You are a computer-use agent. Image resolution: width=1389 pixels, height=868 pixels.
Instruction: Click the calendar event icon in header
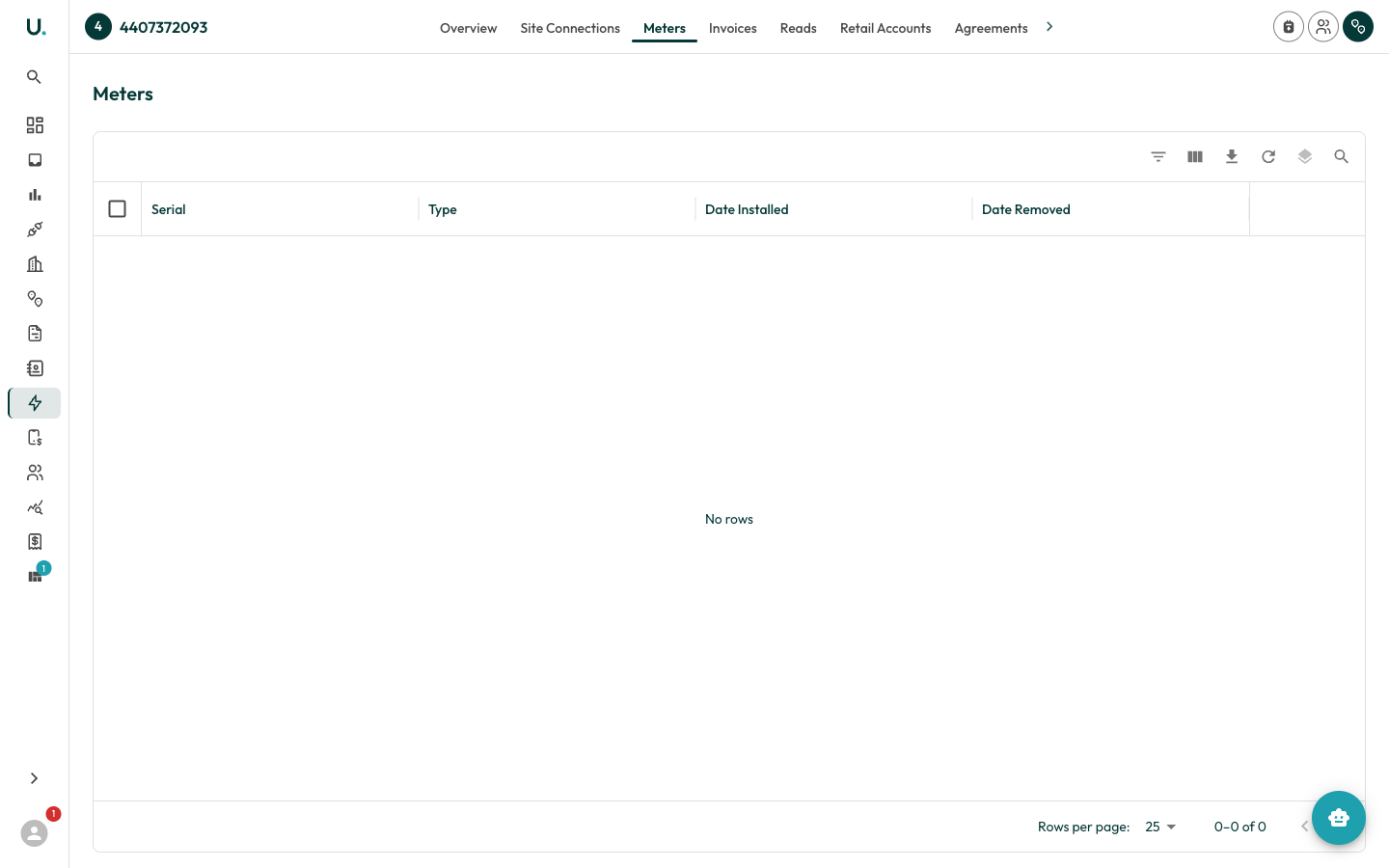click(x=1289, y=27)
